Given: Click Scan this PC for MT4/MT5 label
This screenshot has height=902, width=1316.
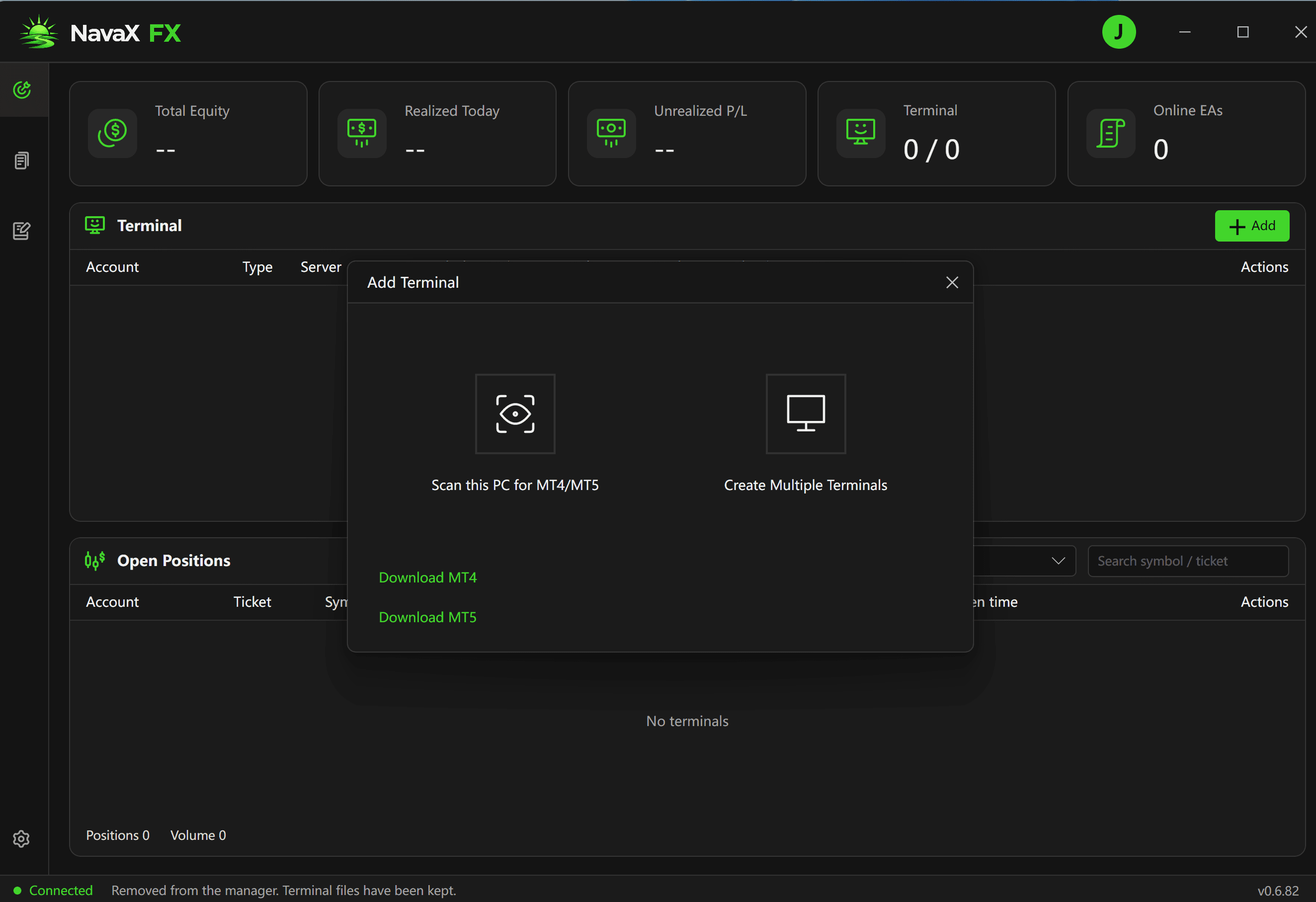Looking at the screenshot, I should pos(515,485).
